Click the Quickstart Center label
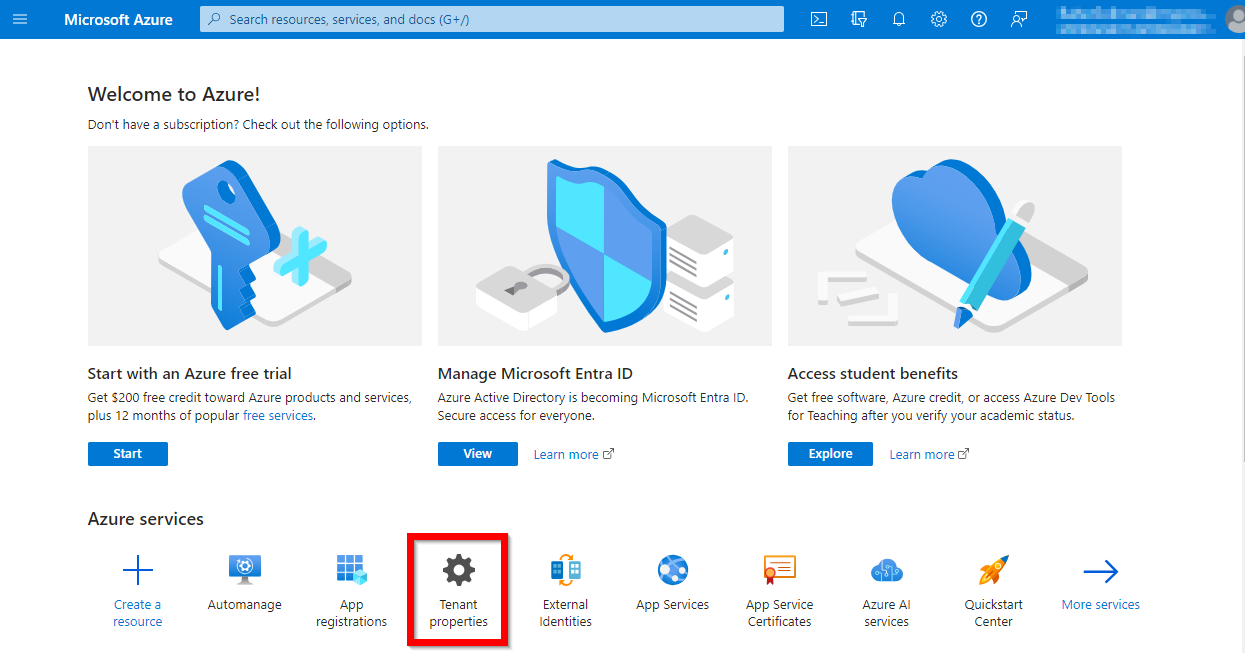 click(994, 613)
